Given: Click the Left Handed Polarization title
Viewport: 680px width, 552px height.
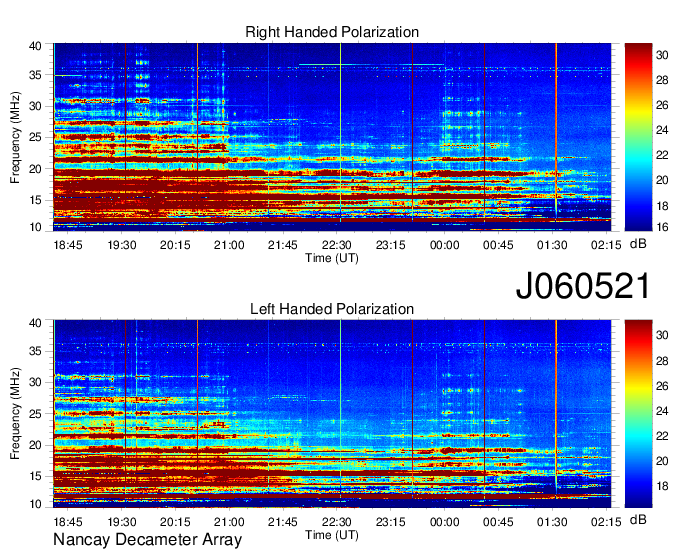Looking at the screenshot, I should tap(332, 309).
